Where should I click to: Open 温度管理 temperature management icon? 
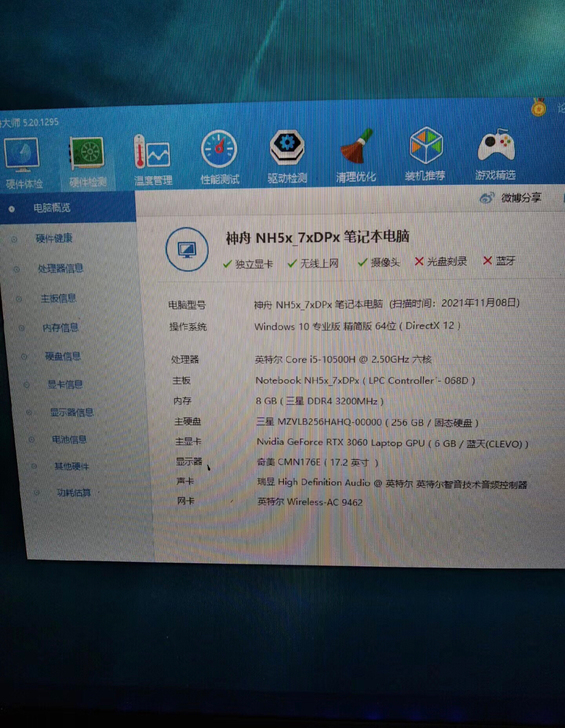pos(152,159)
